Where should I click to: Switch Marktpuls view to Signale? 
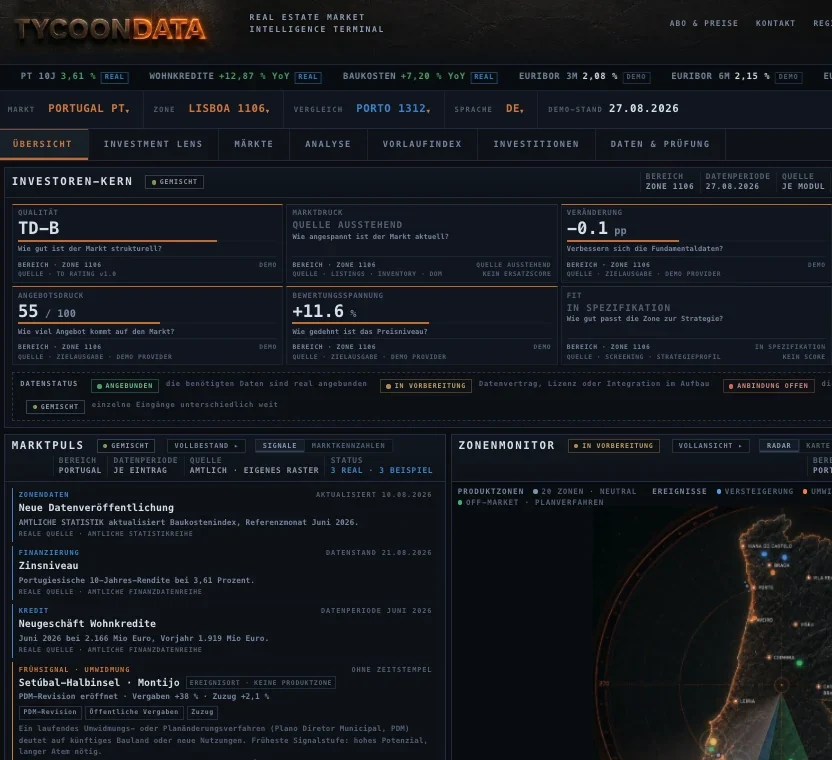(280, 446)
